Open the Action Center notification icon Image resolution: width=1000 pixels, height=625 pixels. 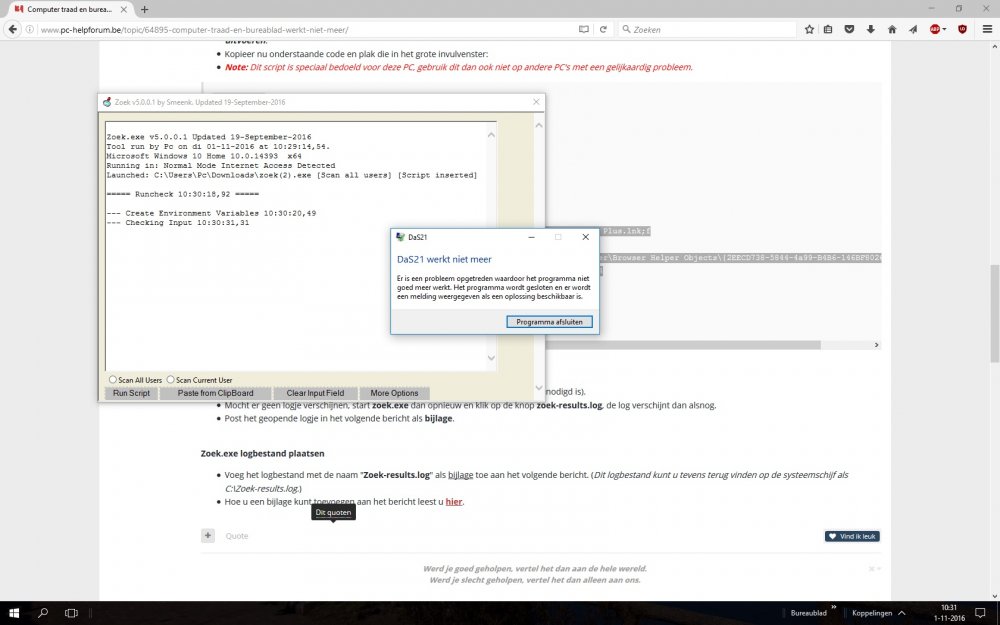point(980,613)
